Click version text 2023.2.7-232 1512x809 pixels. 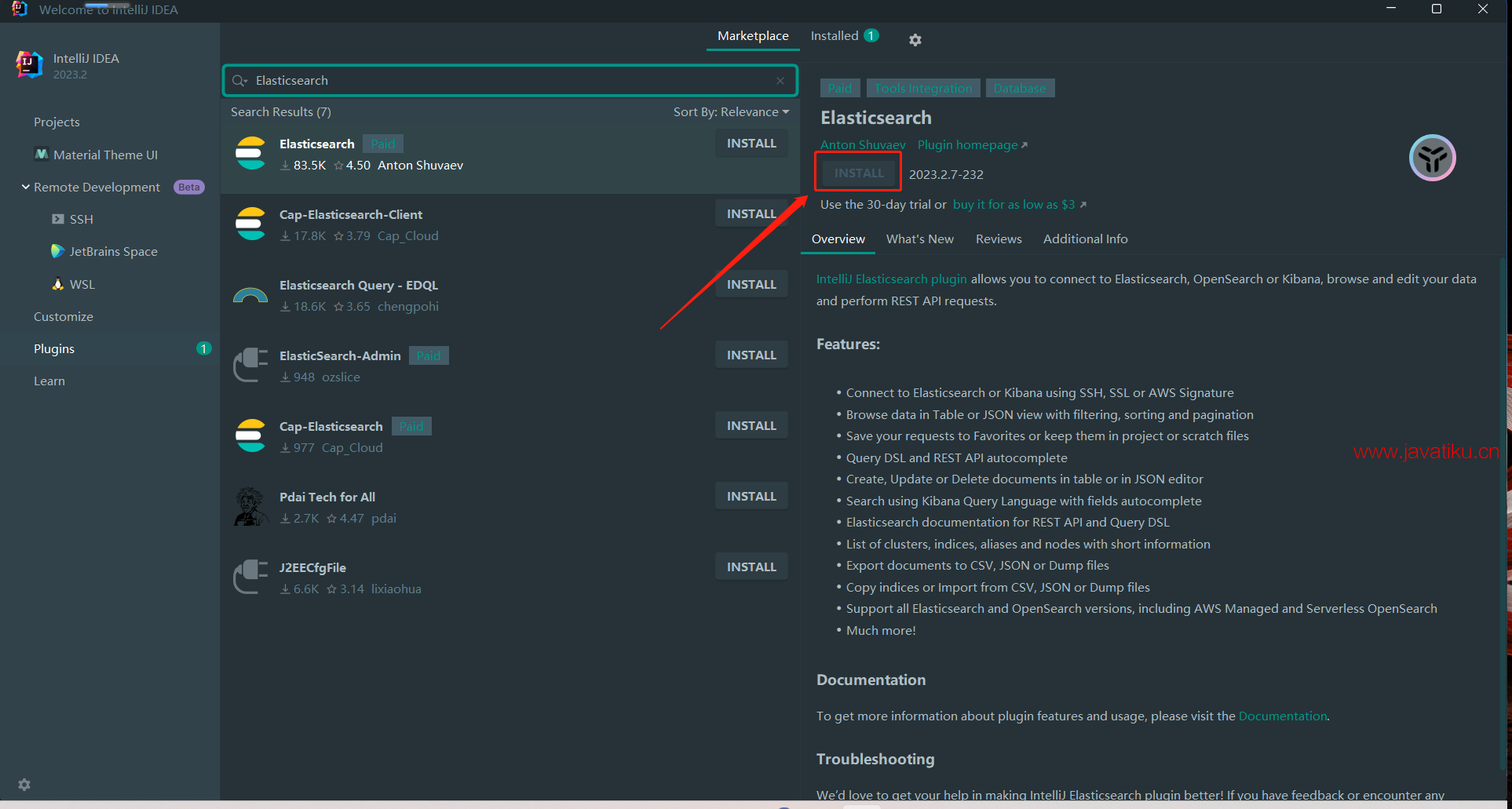tap(946, 174)
